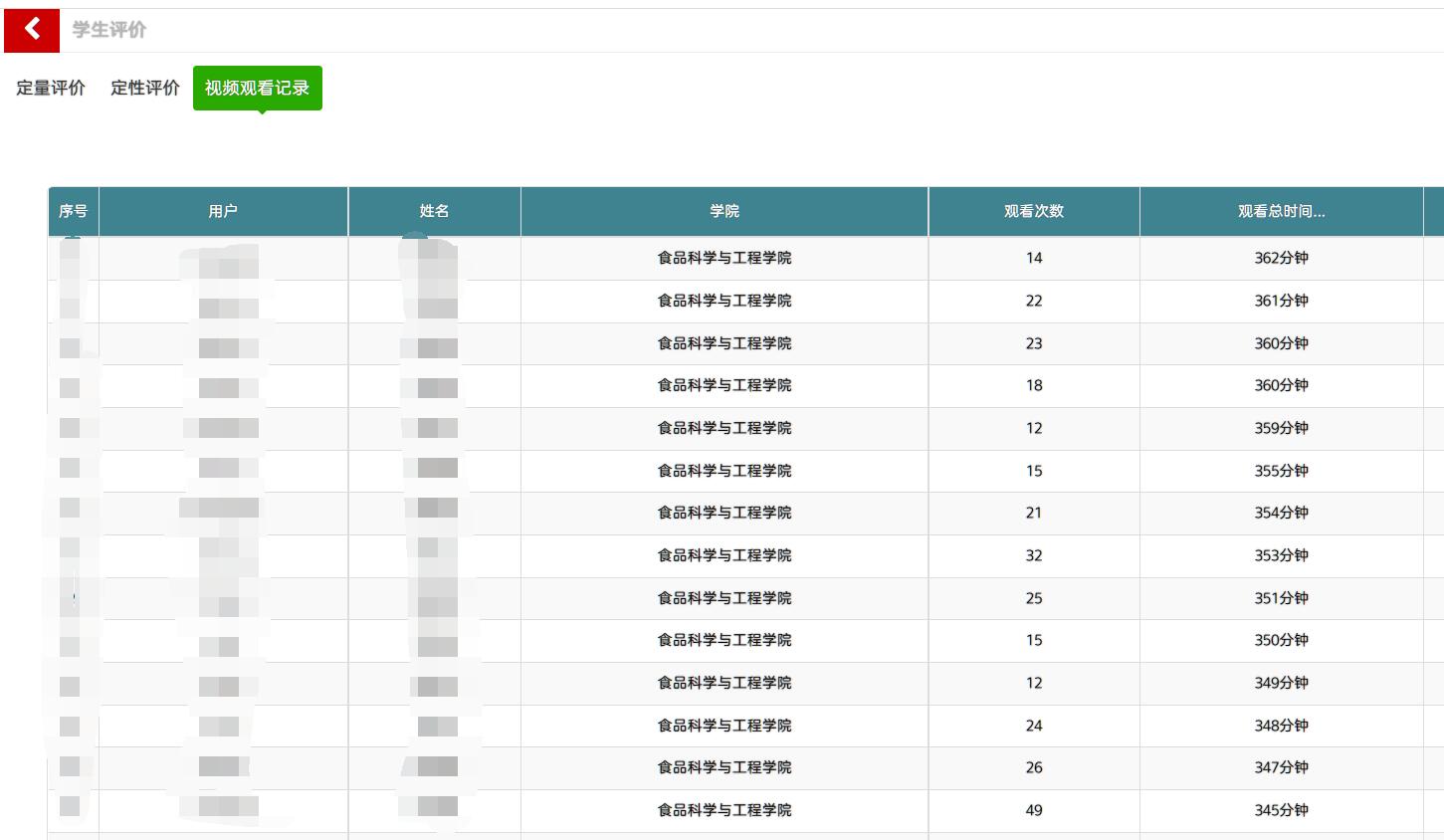Click the view count 26 cell
1444x840 pixels.
1034,767
